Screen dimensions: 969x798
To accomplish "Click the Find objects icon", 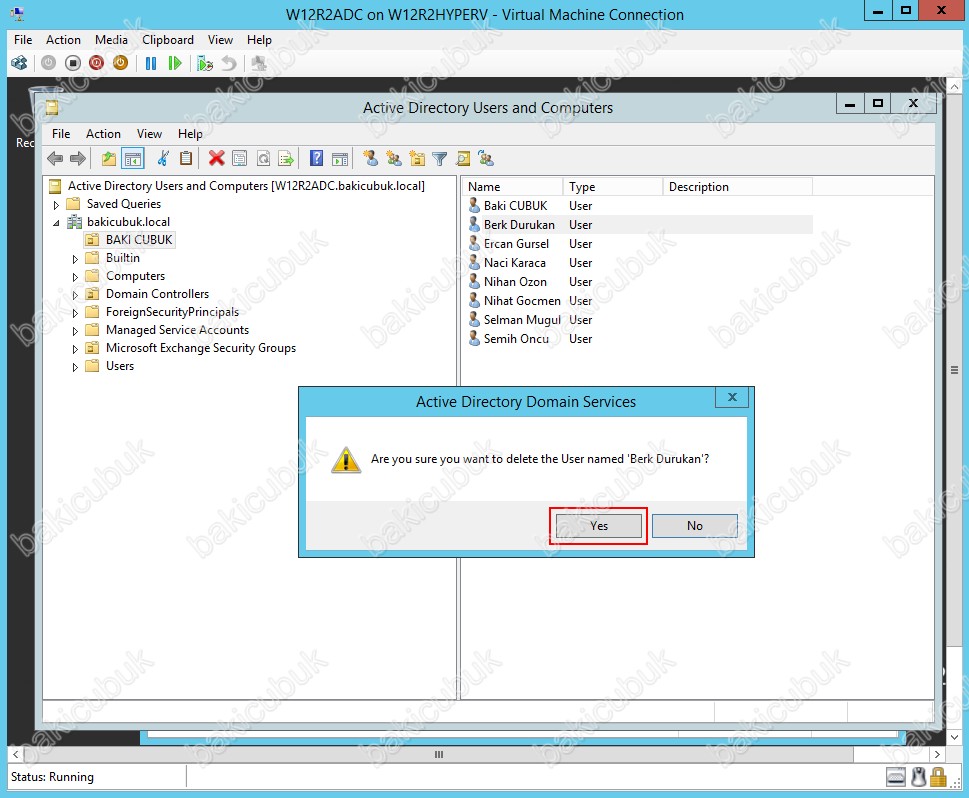I will point(463,159).
